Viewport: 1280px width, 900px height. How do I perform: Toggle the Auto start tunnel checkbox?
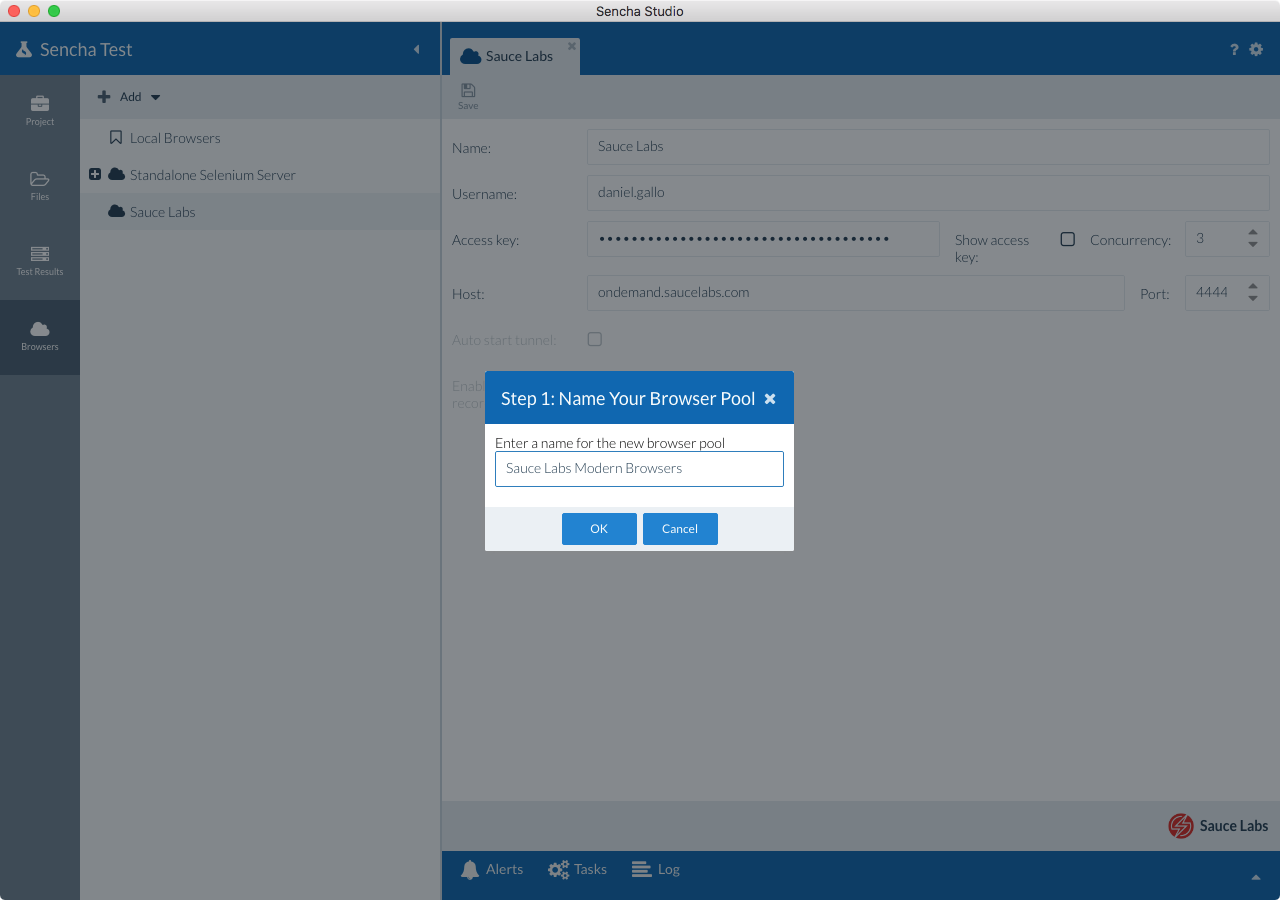[594, 339]
